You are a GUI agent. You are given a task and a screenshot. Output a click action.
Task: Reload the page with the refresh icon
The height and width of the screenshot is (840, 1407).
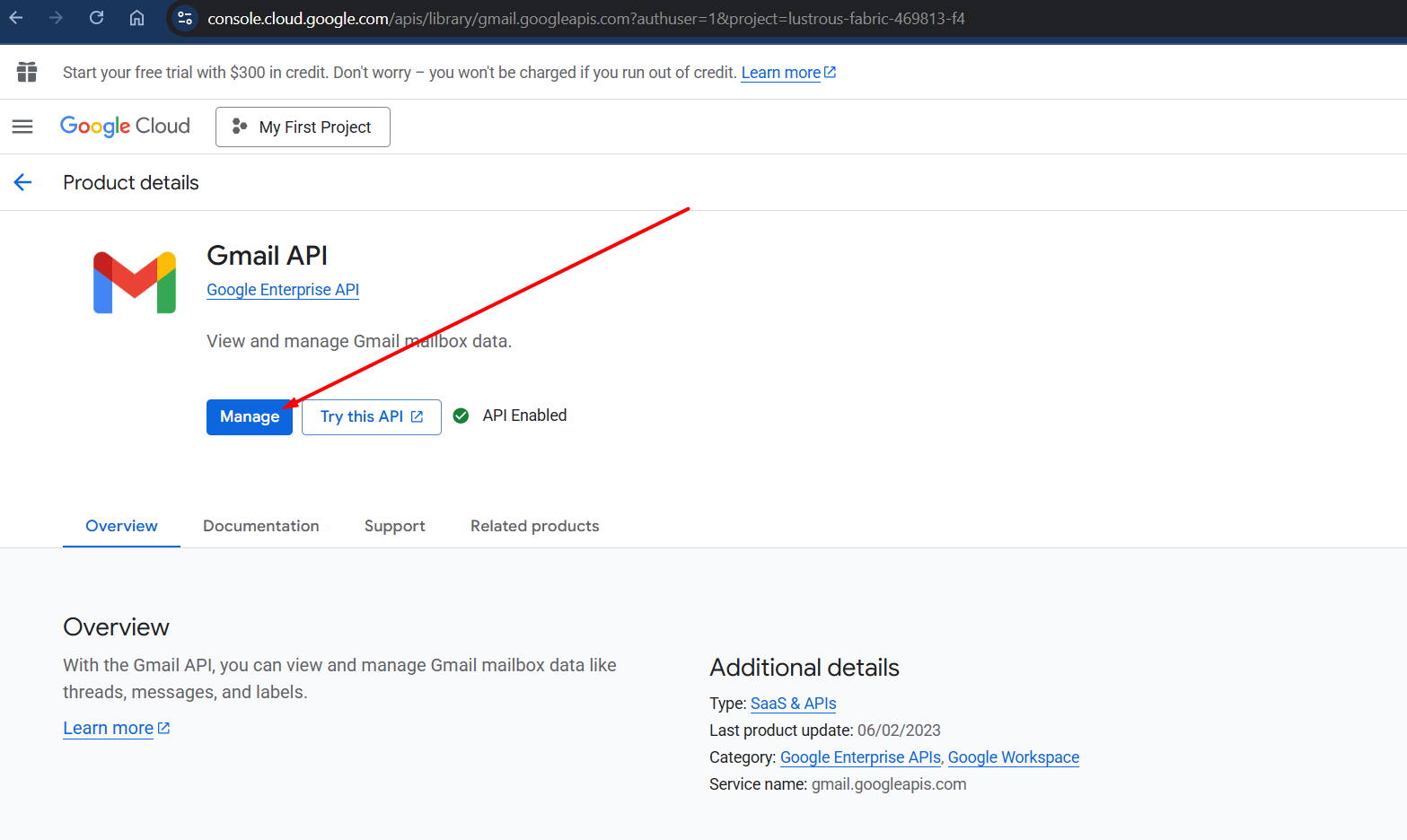(x=97, y=18)
